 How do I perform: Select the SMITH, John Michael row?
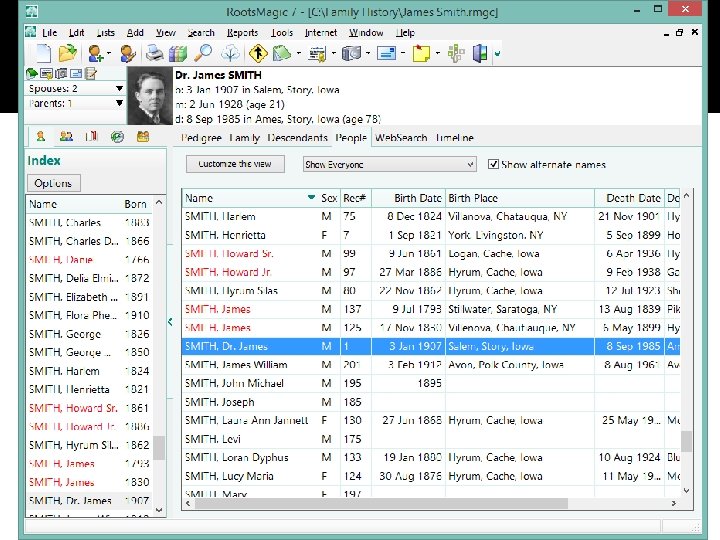pos(431,383)
